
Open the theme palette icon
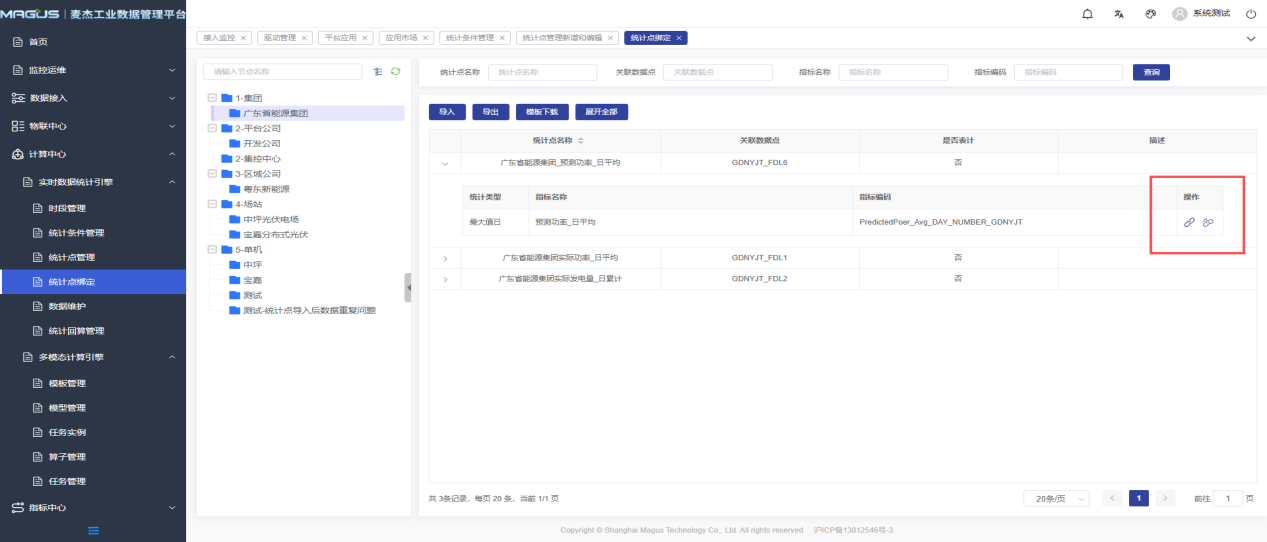(1150, 14)
